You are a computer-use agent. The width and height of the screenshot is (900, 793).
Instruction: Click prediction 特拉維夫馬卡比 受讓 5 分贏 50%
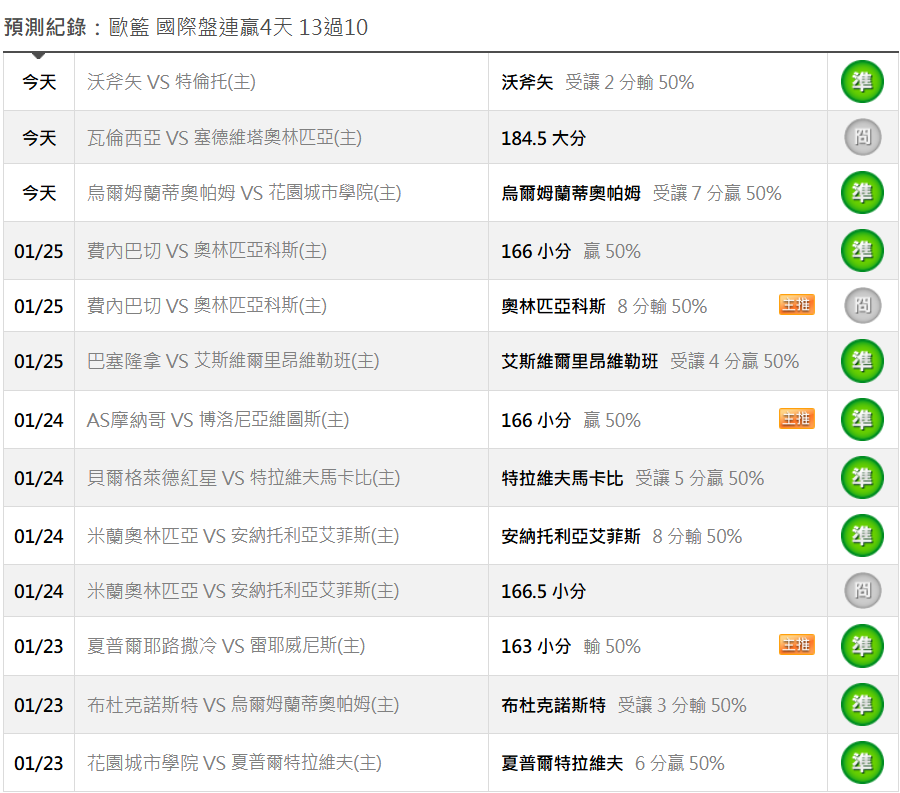coord(633,479)
